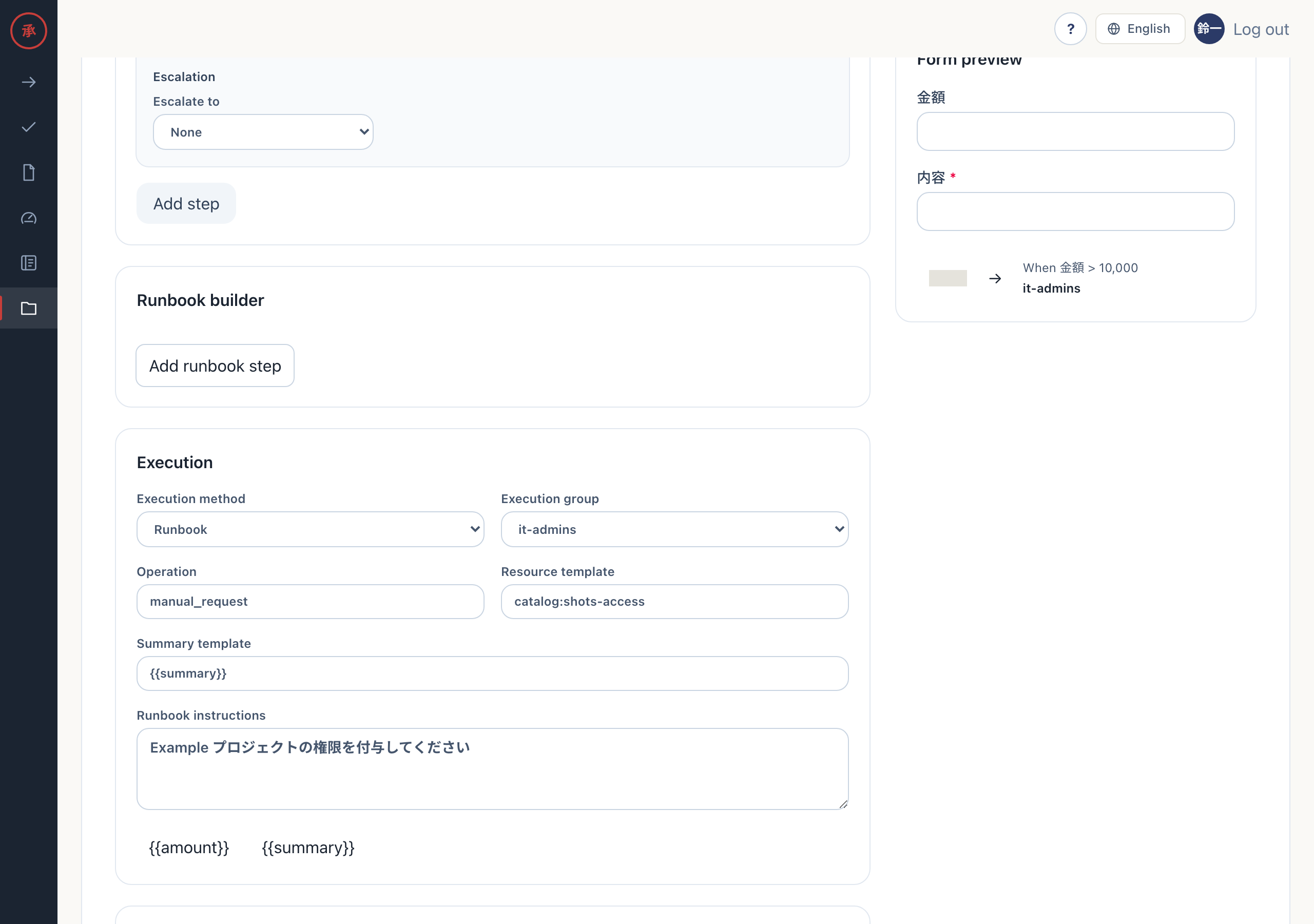Insert the {{summary}} variable chip below instructions
Viewport: 1314px width, 924px height.
[x=308, y=848]
